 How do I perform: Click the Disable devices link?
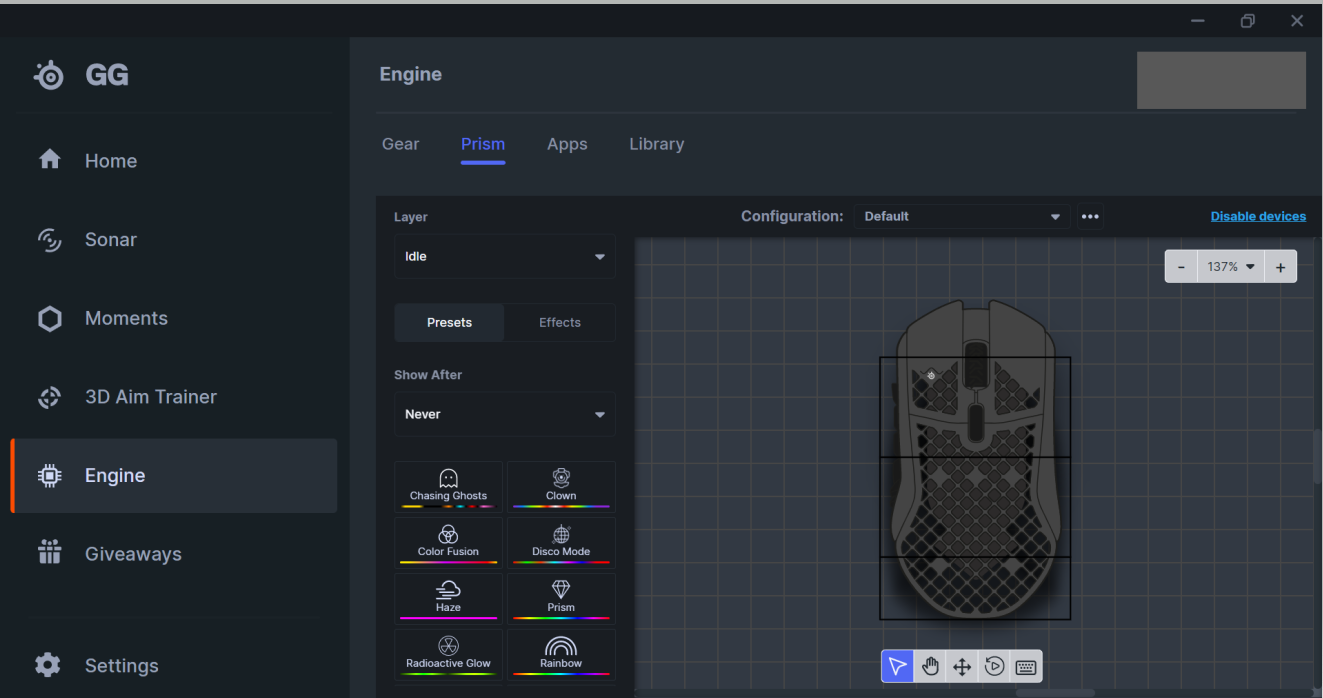[1258, 217]
